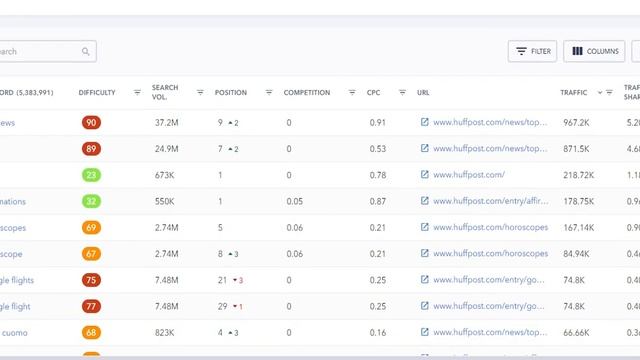Click the search magnifier icon
Image resolution: width=640 pixels, height=360 pixels.
click(85, 51)
